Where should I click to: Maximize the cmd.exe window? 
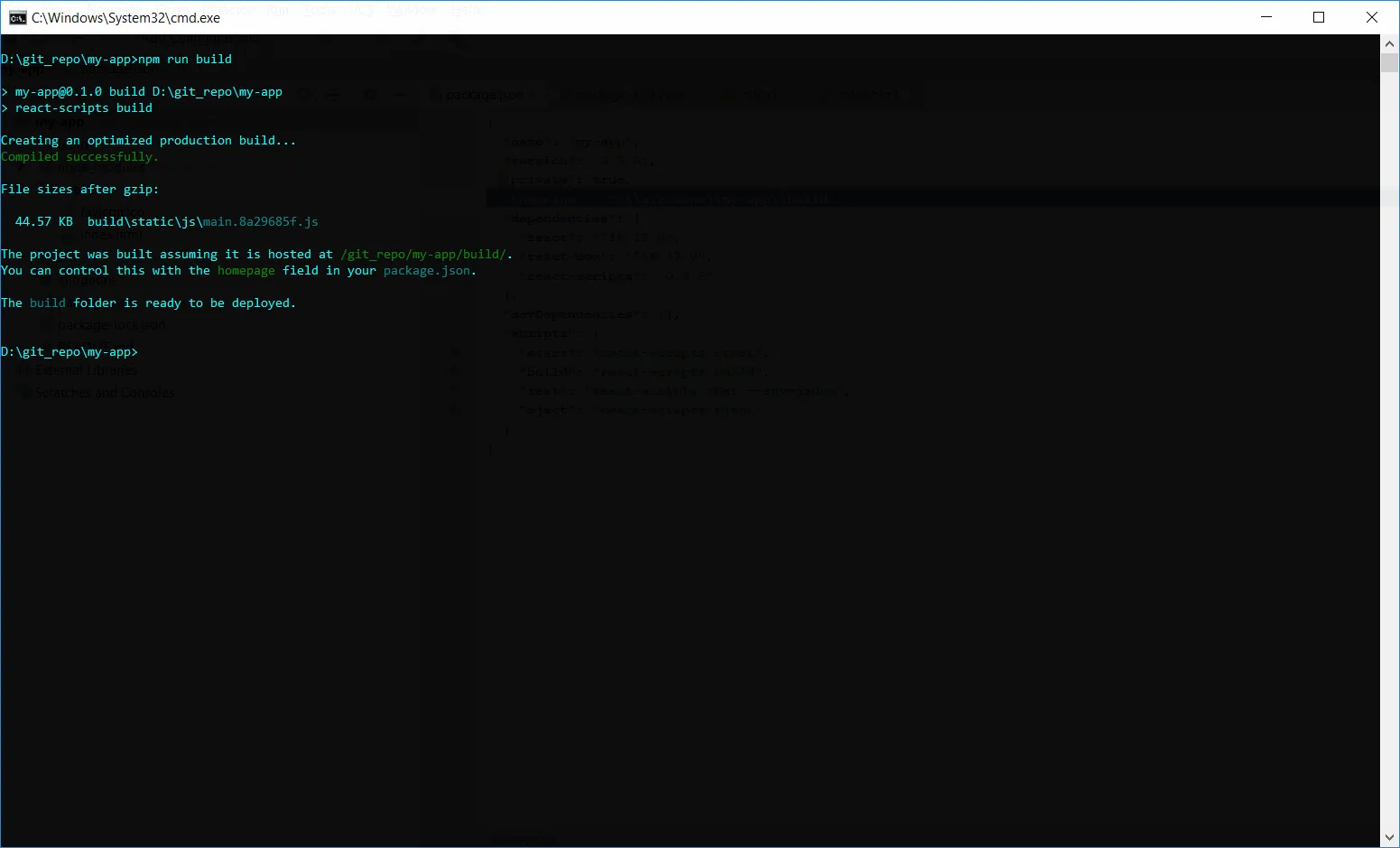click(x=1319, y=17)
